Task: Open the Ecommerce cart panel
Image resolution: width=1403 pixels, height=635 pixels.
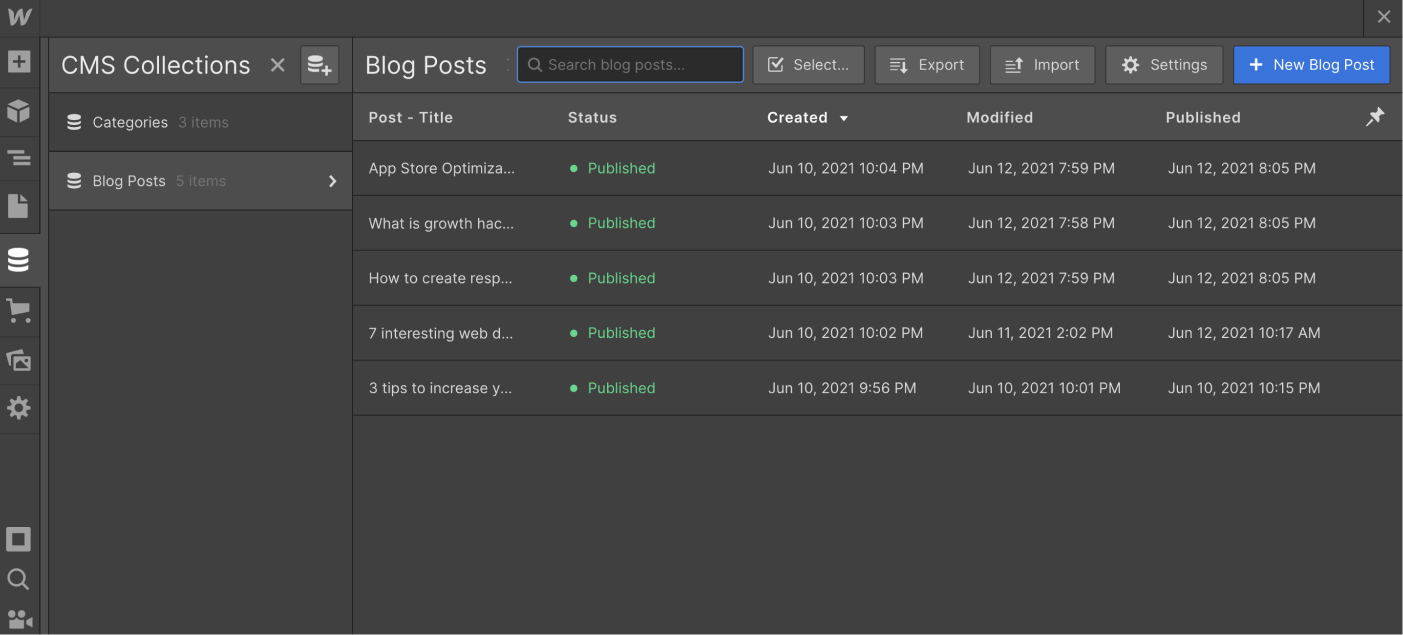Action: click(x=19, y=311)
